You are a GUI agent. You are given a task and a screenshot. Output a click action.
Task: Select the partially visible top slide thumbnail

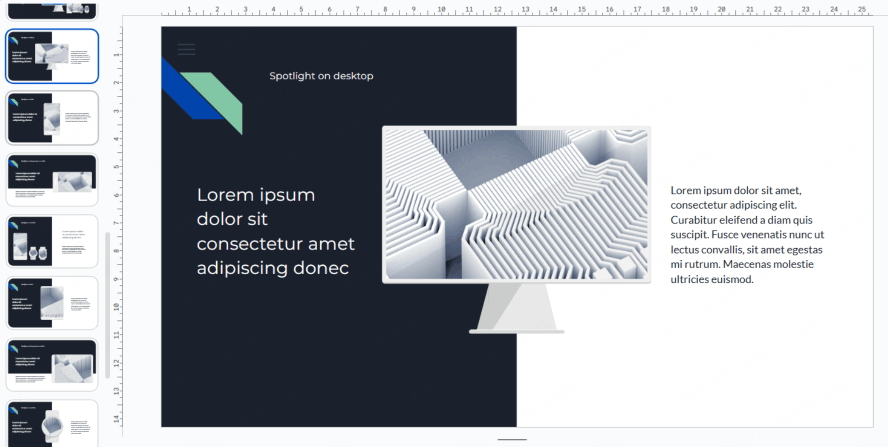point(52,8)
